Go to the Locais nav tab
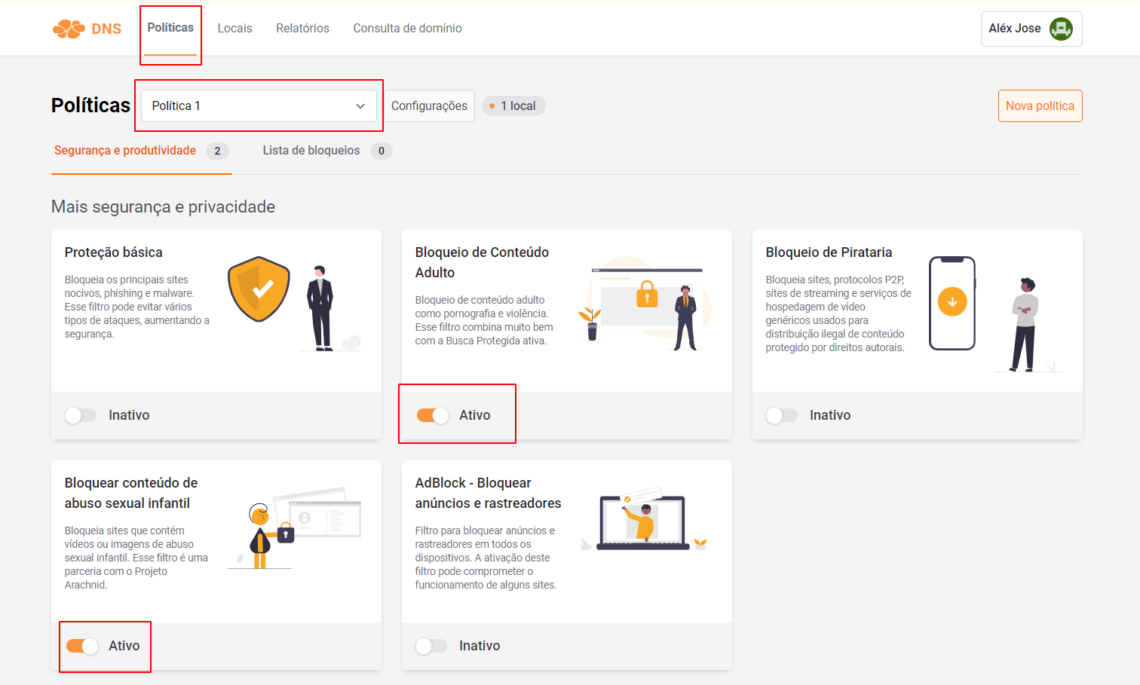Image resolution: width=1140 pixels, height=685 pixels. click(235, 28)
